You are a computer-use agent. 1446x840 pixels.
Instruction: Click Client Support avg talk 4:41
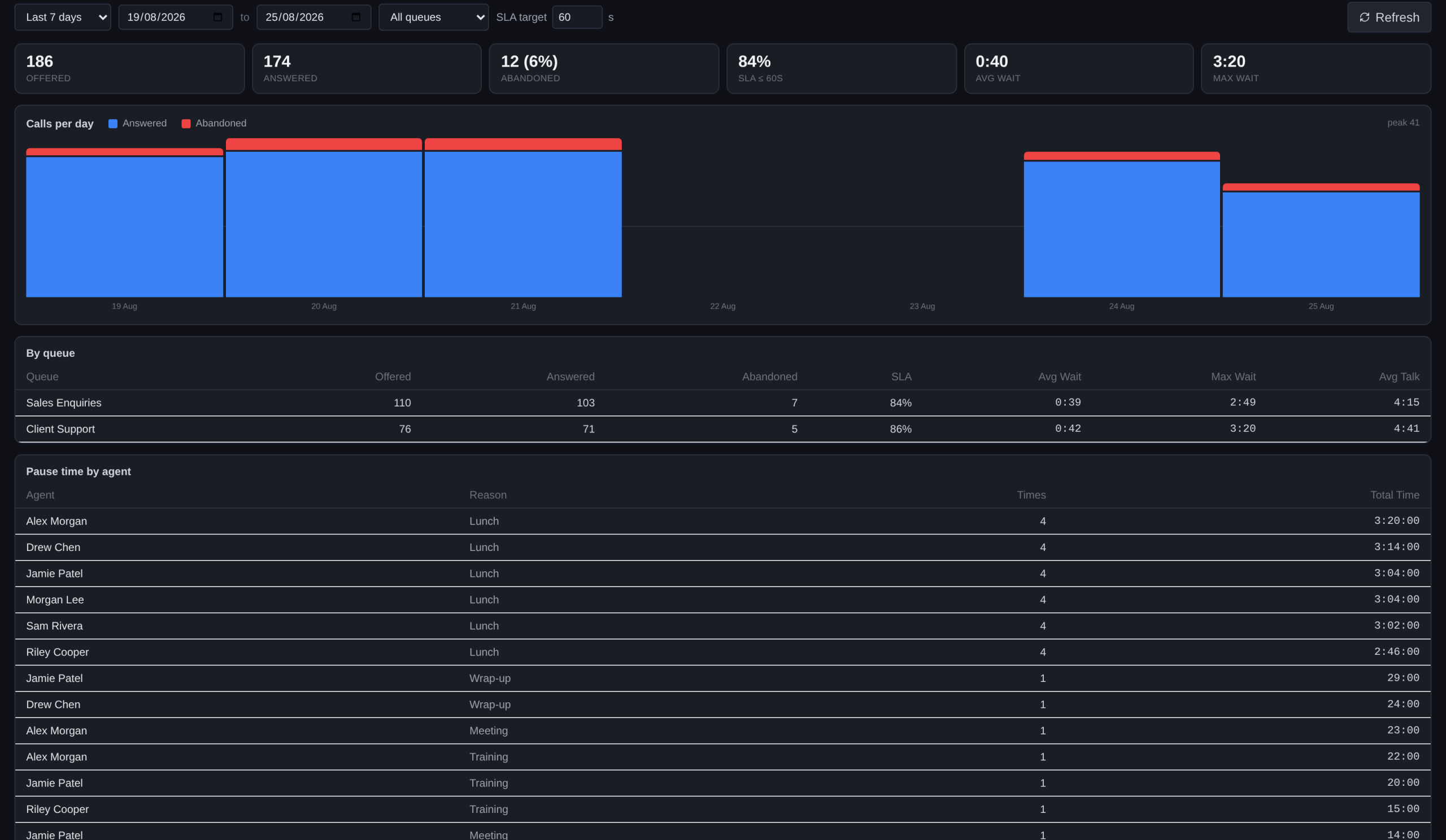pyautogui.click(x=1406, y=429)
